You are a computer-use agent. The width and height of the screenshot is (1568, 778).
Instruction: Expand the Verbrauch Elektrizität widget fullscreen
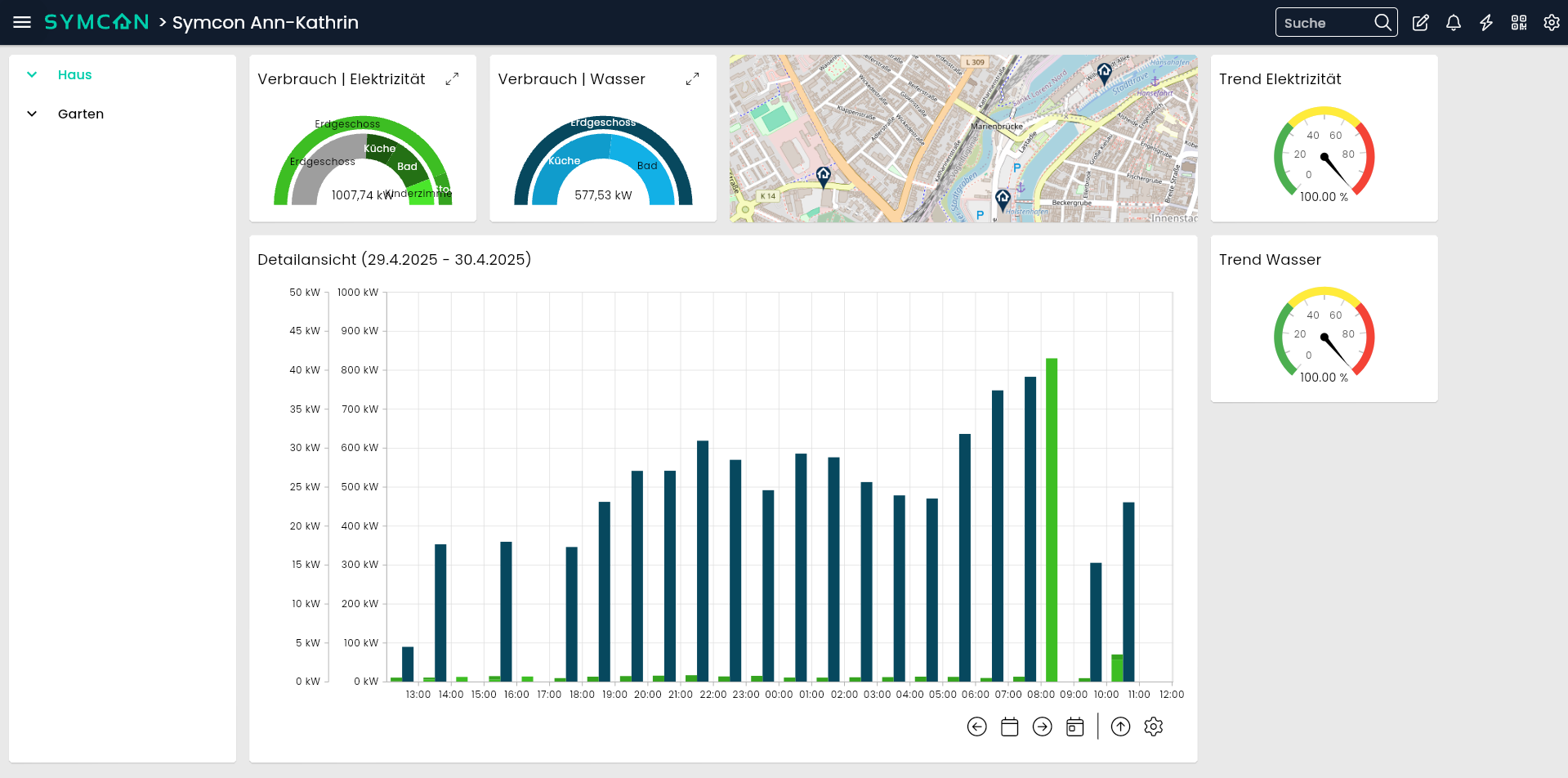453,78
